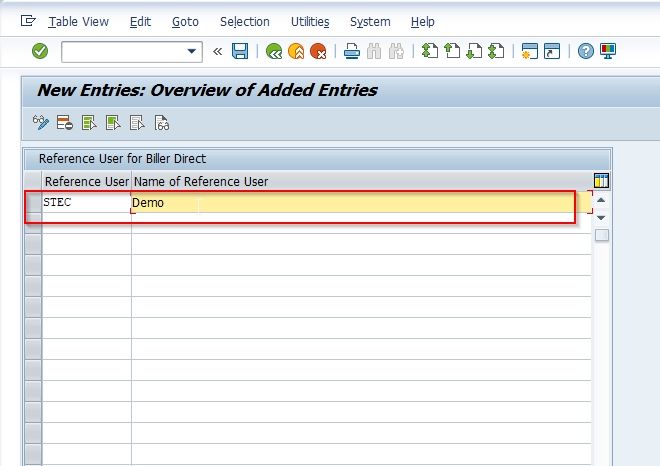Go to Next Page icon
This screenshot has height=466, width=660.
[474, 51]
